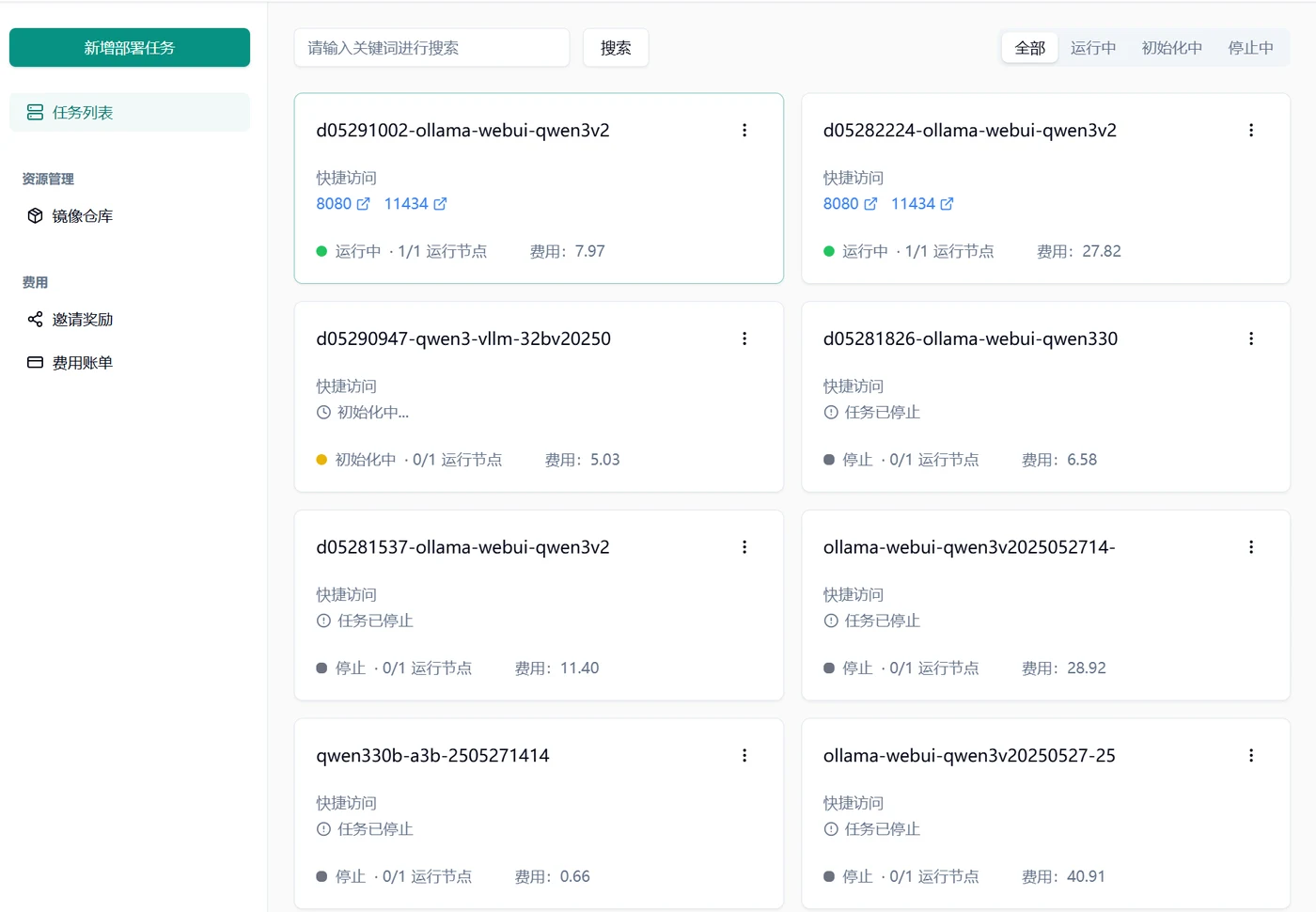Open kebab menu for ollama-webui-qwen3v20250527-25

coord(1251,756)
